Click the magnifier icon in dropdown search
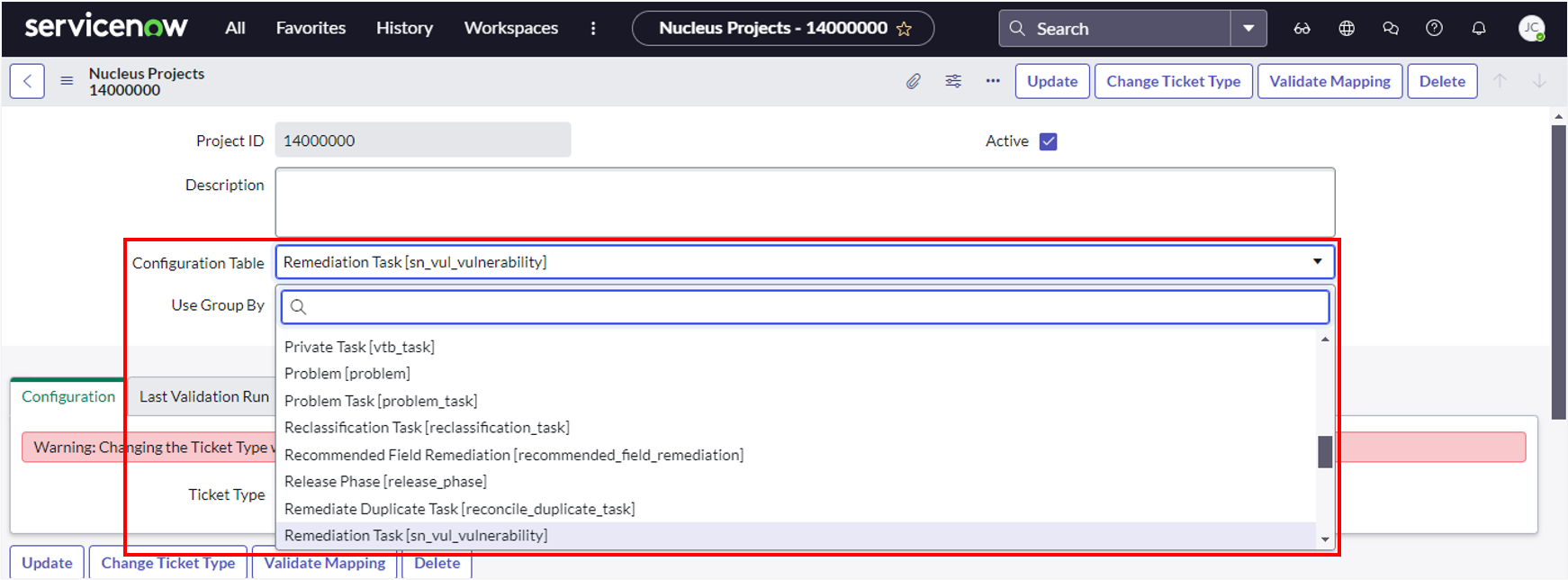 pyautogui.click(x=299, y=307)
